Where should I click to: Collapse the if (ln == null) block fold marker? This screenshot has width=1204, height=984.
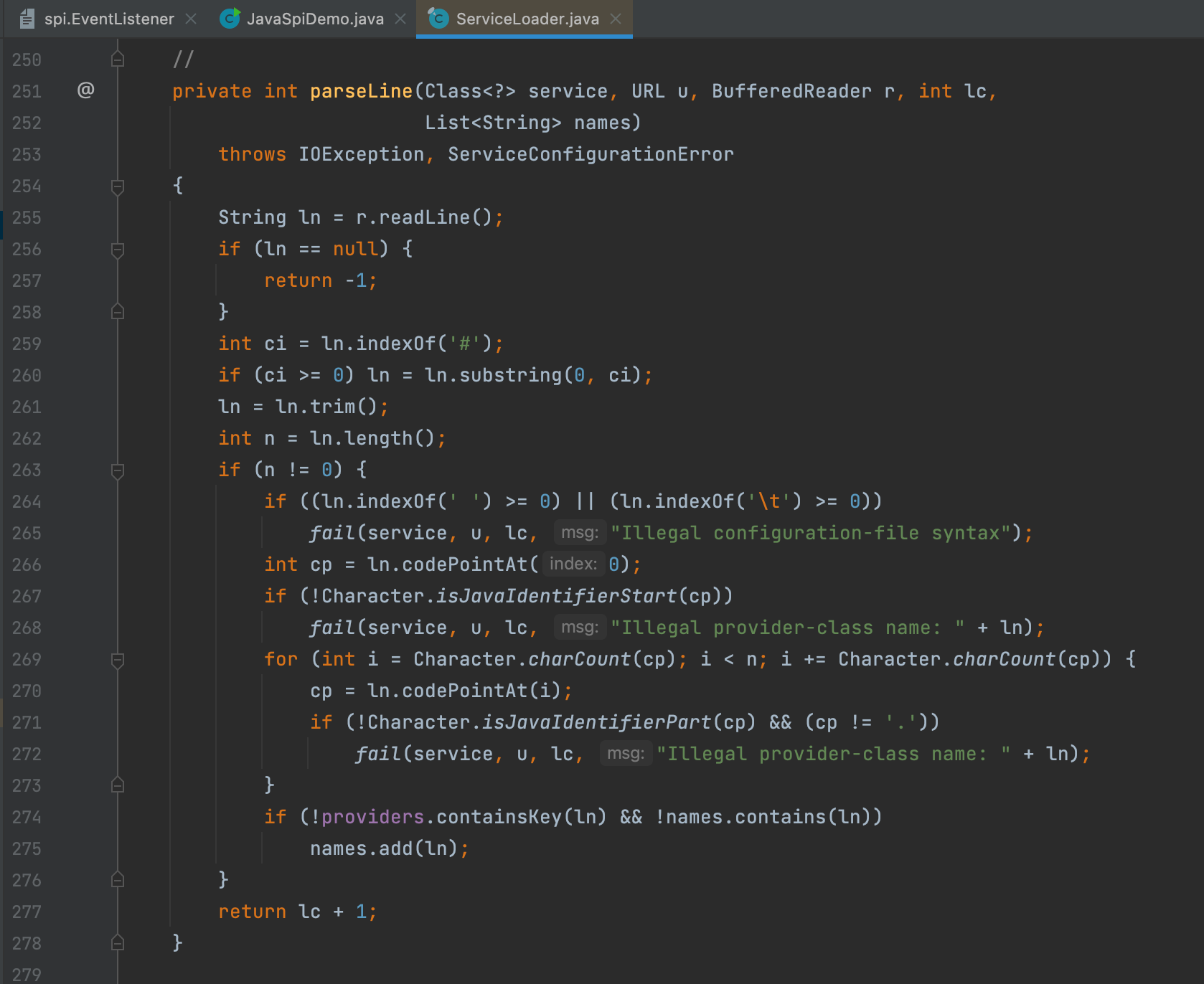point(118,250)
